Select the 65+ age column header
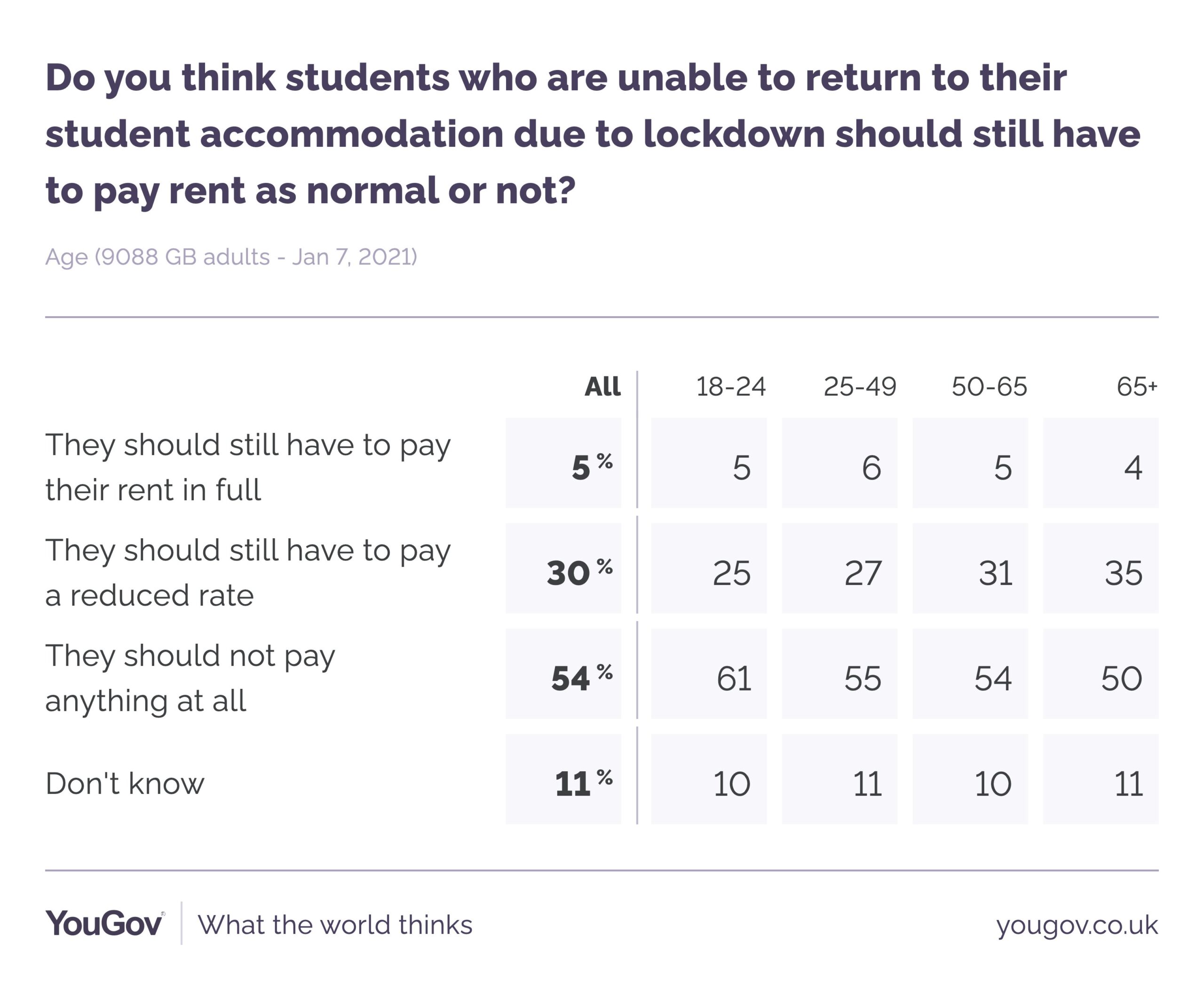1204x990 pixels. 1136,387
